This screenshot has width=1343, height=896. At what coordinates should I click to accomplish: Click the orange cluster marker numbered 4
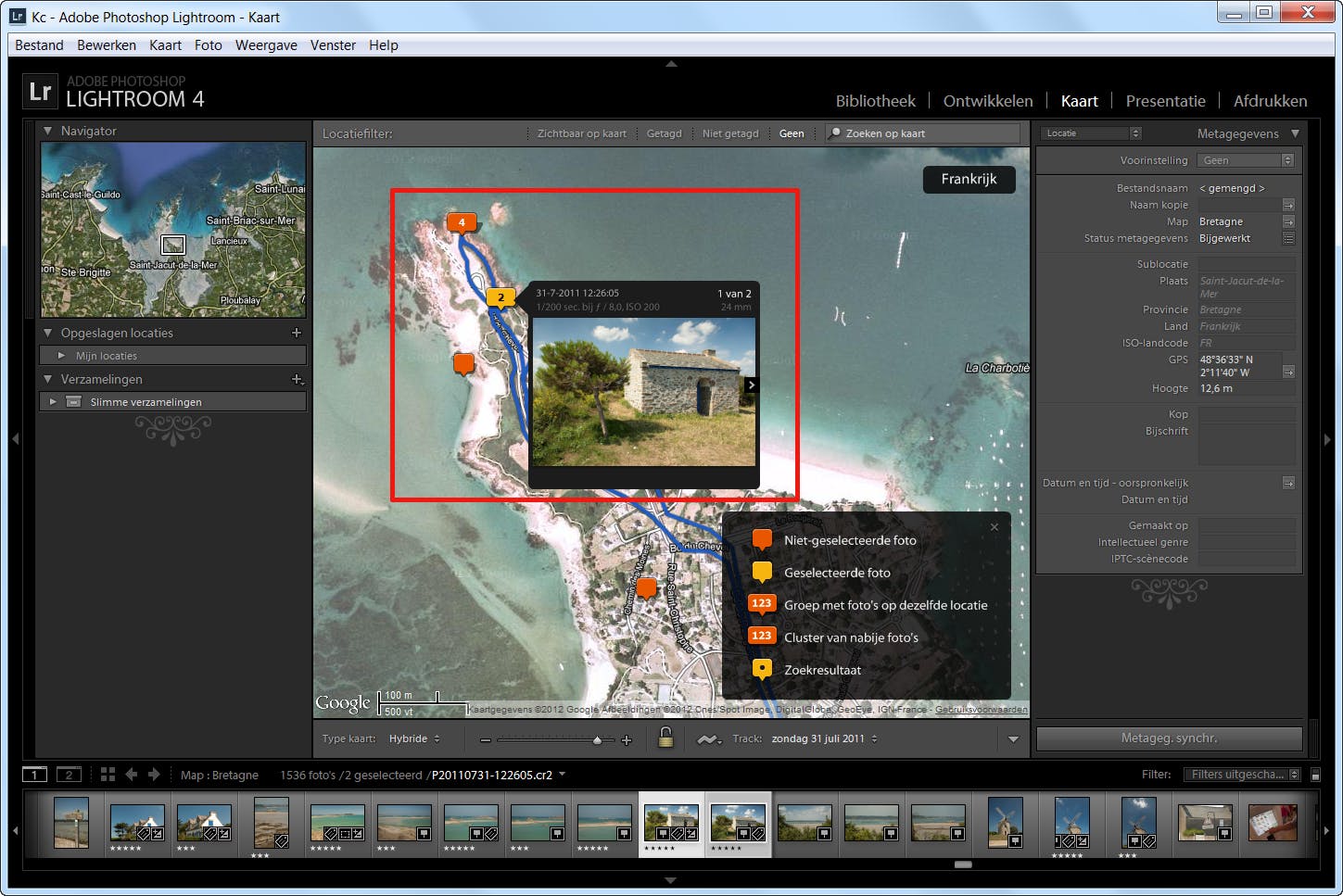[x=462, y=222]
